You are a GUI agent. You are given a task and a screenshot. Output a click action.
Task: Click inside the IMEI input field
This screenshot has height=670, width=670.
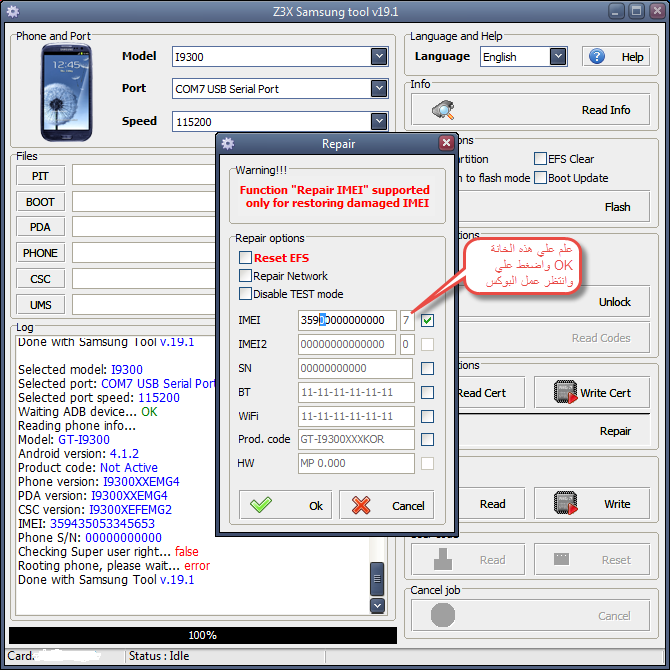(x=347, y=320)
